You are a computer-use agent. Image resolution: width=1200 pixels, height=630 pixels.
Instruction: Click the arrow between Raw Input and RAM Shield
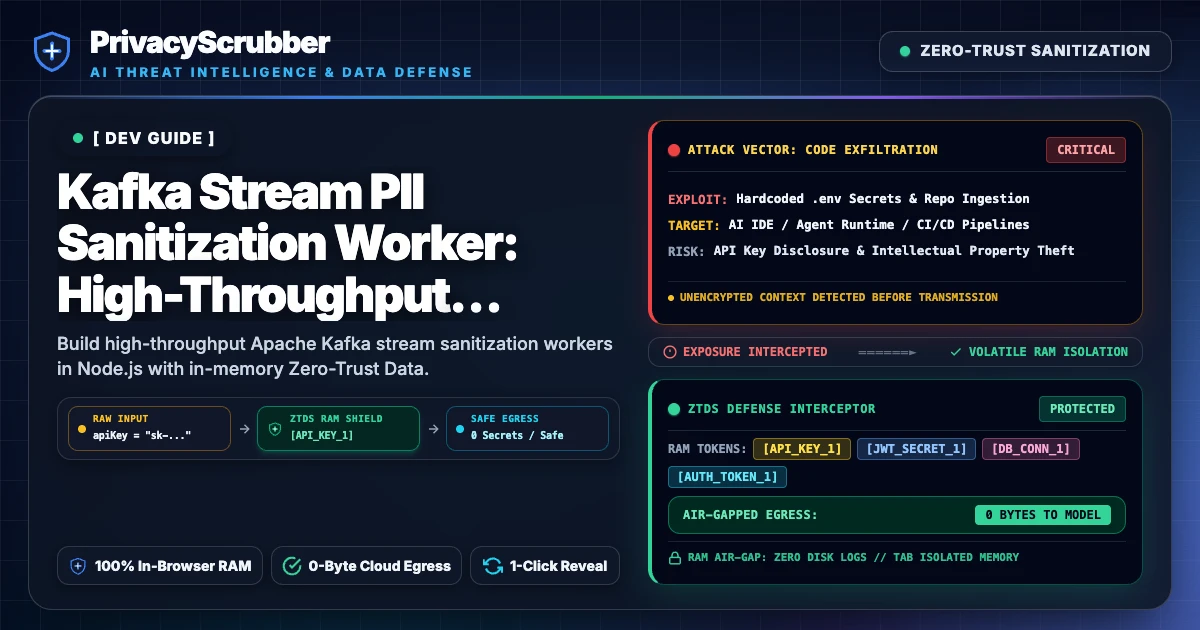pyautogui.click(x=244, y=428)
